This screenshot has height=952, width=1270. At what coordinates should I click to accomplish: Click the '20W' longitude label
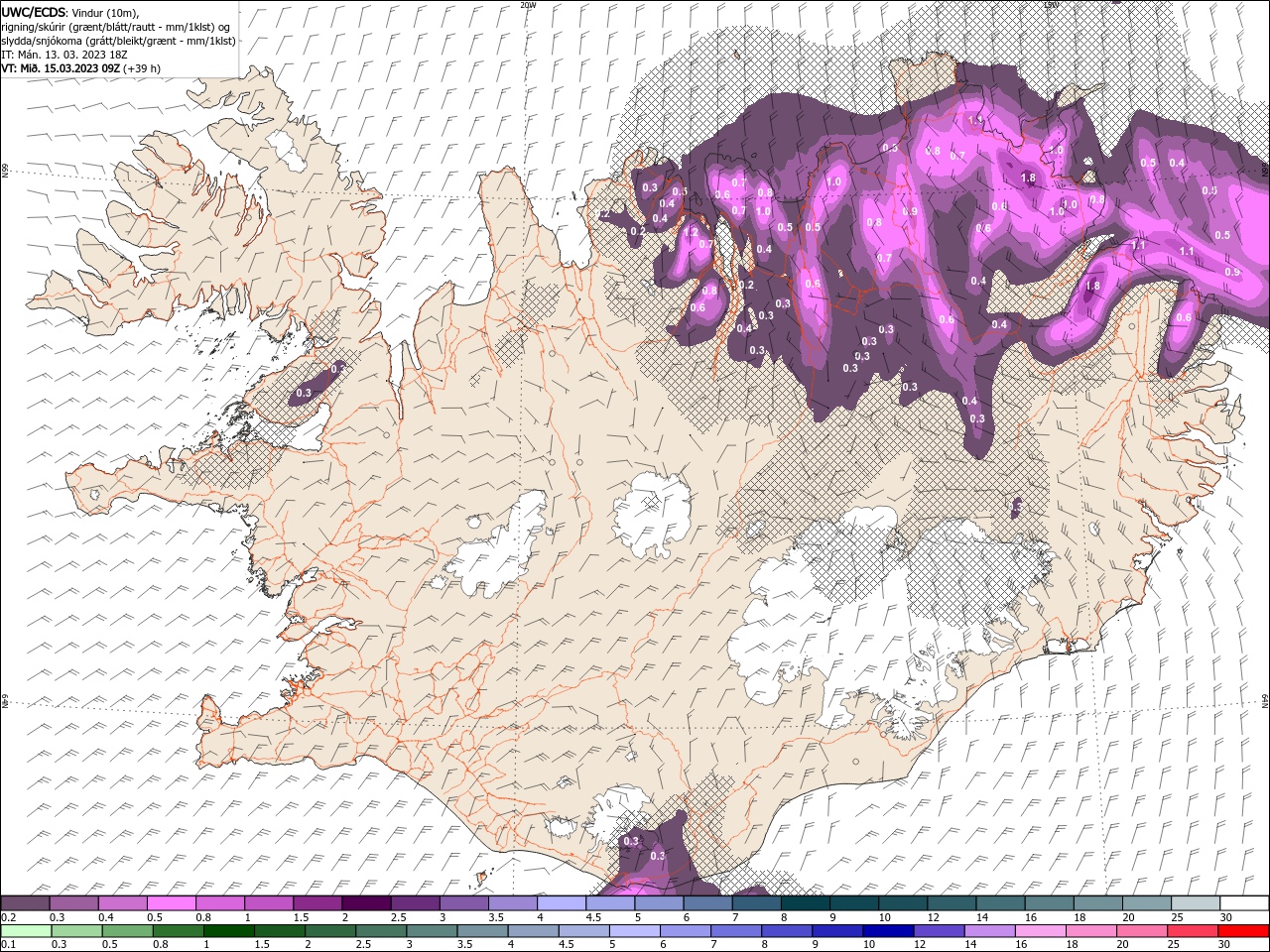(528, 5)
